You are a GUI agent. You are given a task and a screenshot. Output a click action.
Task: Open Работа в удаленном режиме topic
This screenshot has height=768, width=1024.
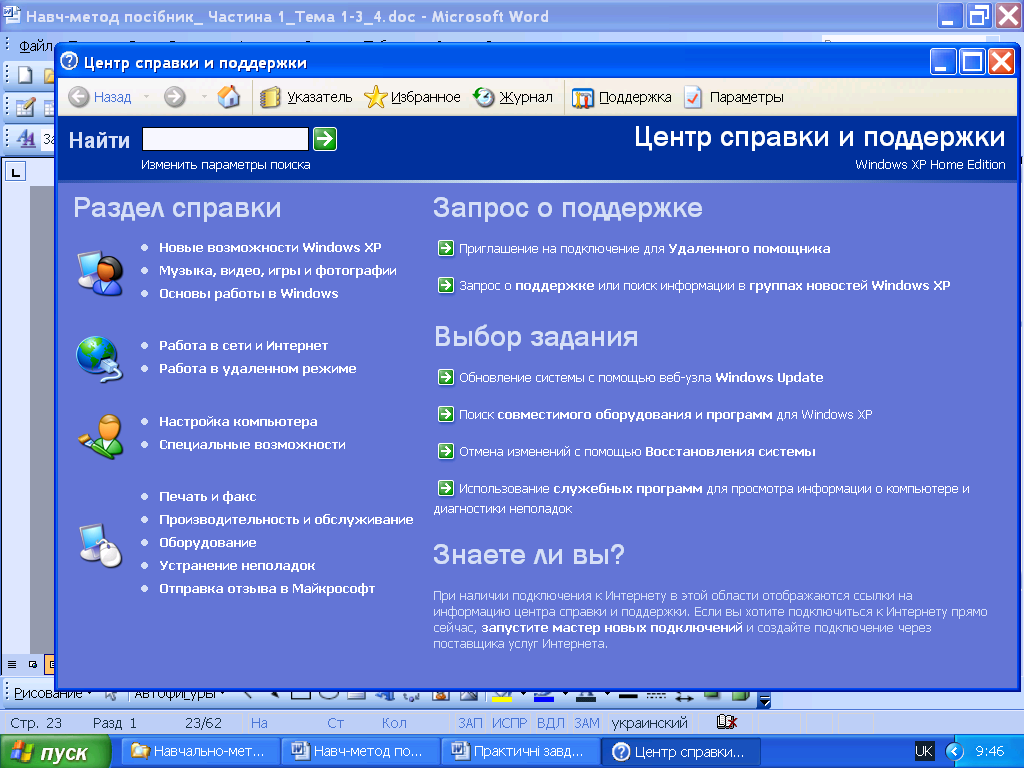(x=258, y=368)
